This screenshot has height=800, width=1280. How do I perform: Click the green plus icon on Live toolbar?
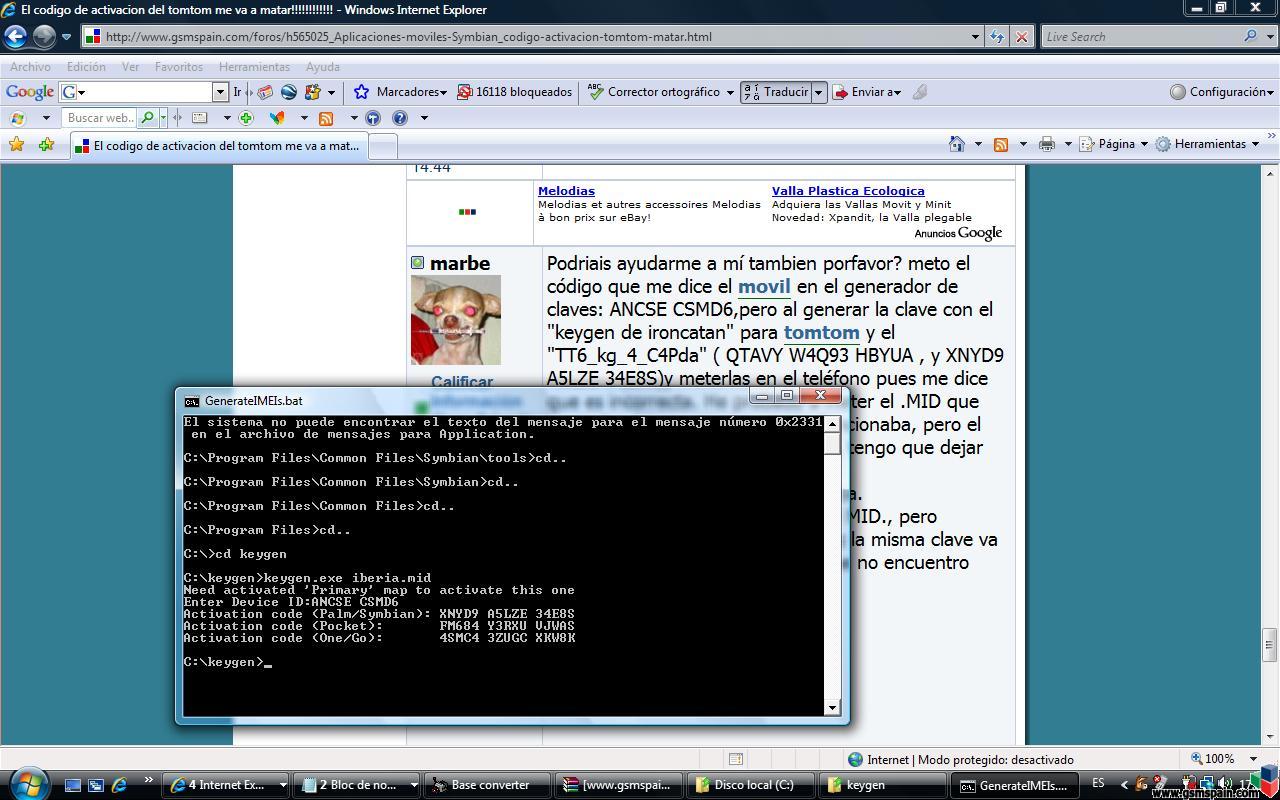(x=246, y=118)
